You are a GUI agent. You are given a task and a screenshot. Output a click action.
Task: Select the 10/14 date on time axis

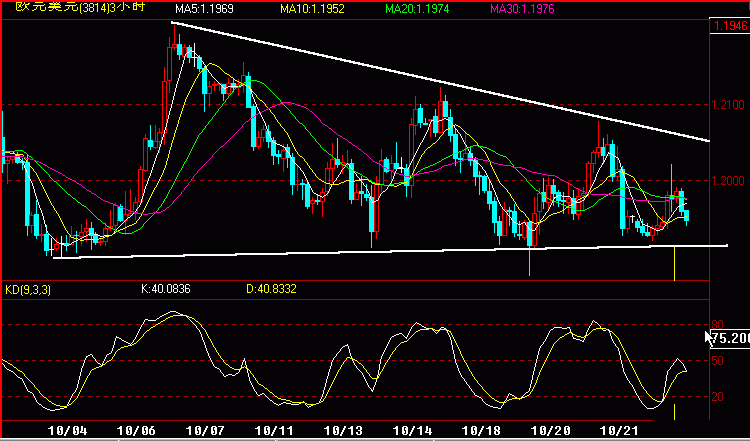pos(412,430)
